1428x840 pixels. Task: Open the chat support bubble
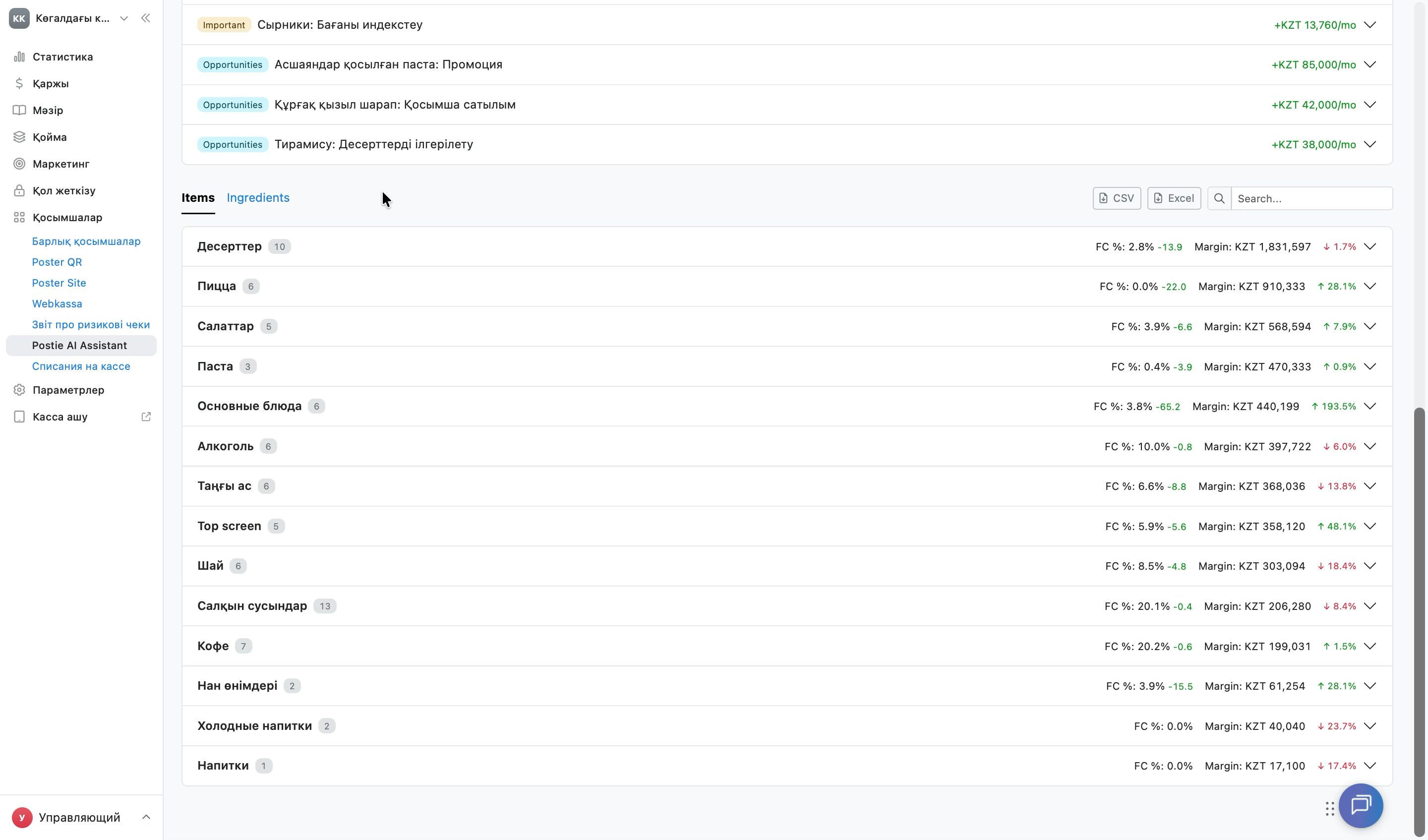point(1361,805)
